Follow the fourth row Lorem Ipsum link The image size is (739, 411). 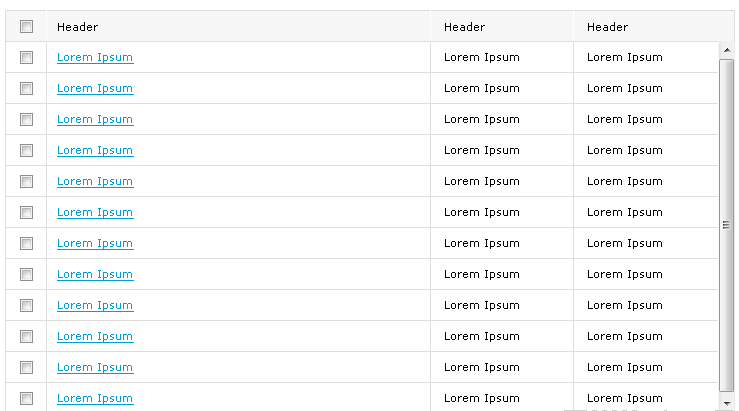95,150
